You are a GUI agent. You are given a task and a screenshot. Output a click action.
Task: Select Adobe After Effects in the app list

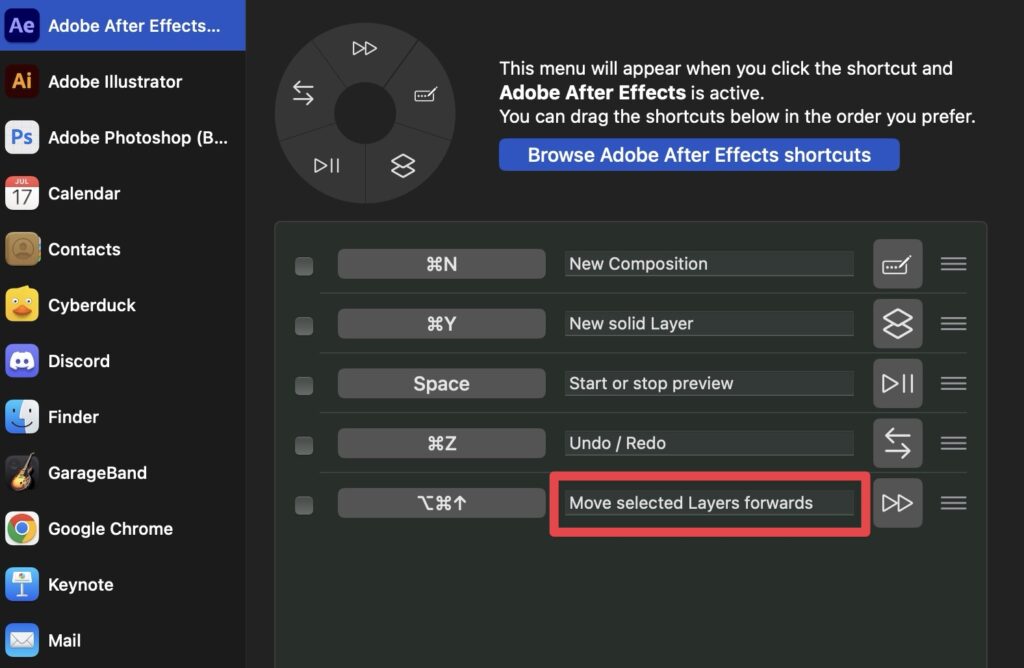(123, 25)
